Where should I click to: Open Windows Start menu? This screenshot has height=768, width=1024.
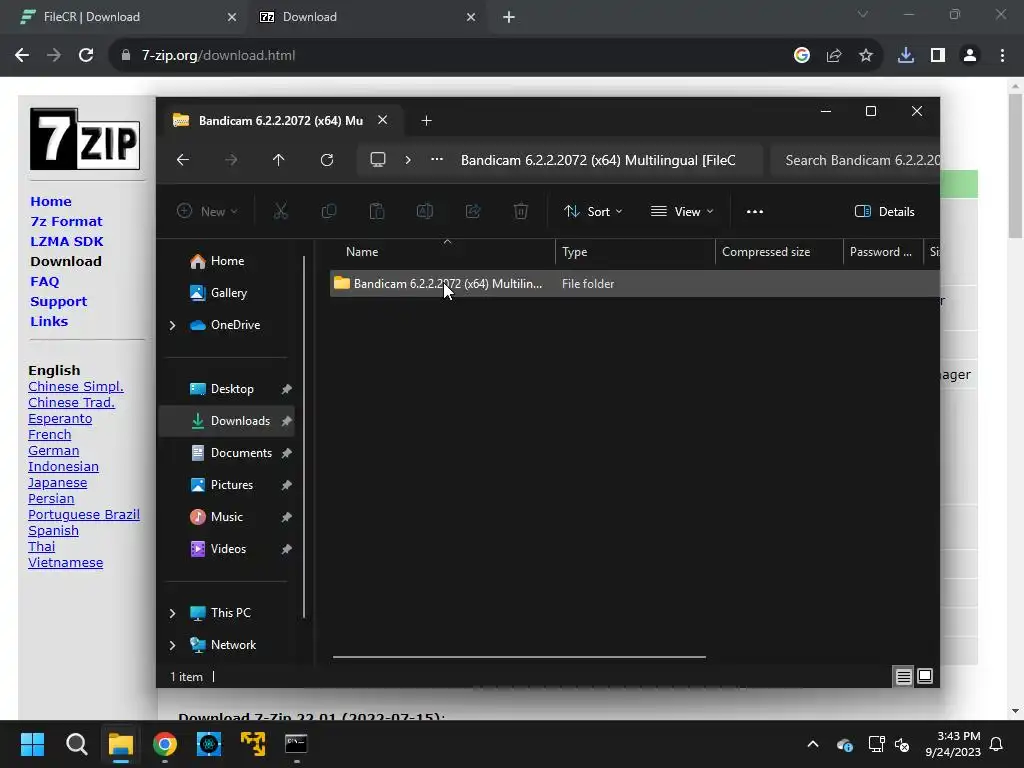(33, 744)
